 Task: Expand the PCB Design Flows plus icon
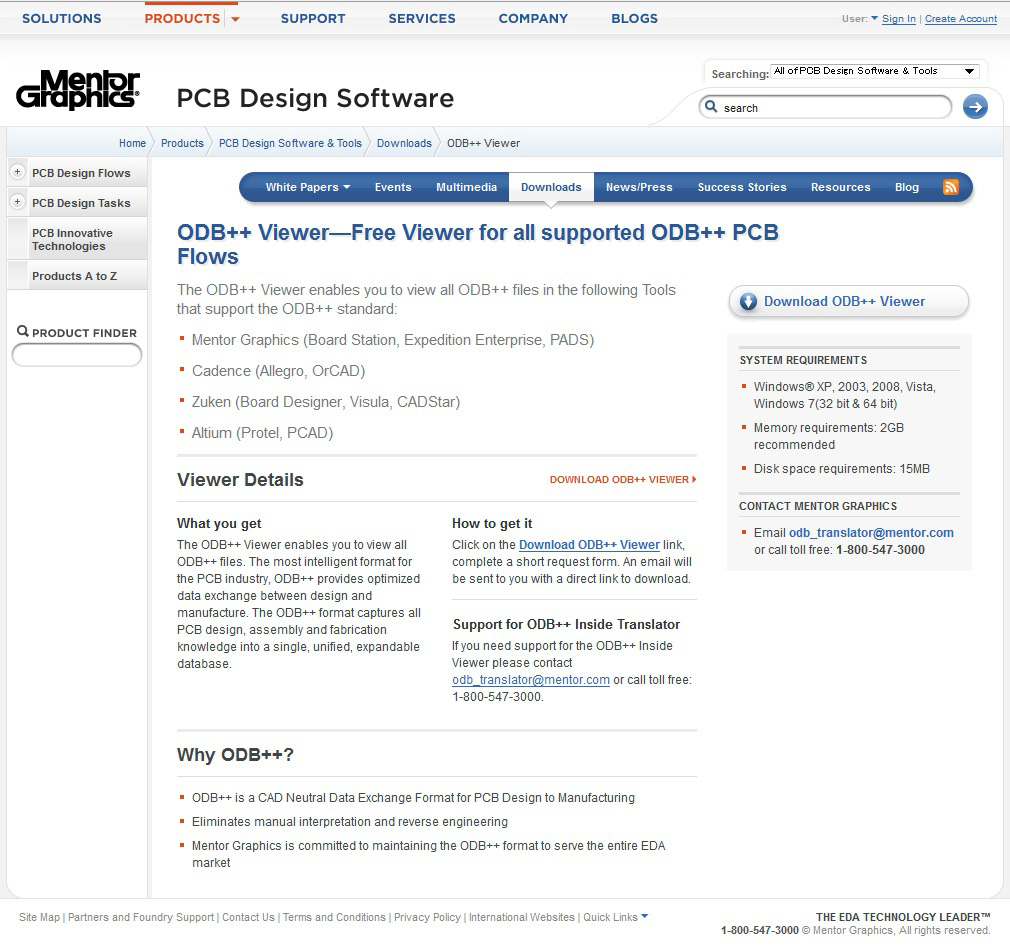[x=17, y=172]
